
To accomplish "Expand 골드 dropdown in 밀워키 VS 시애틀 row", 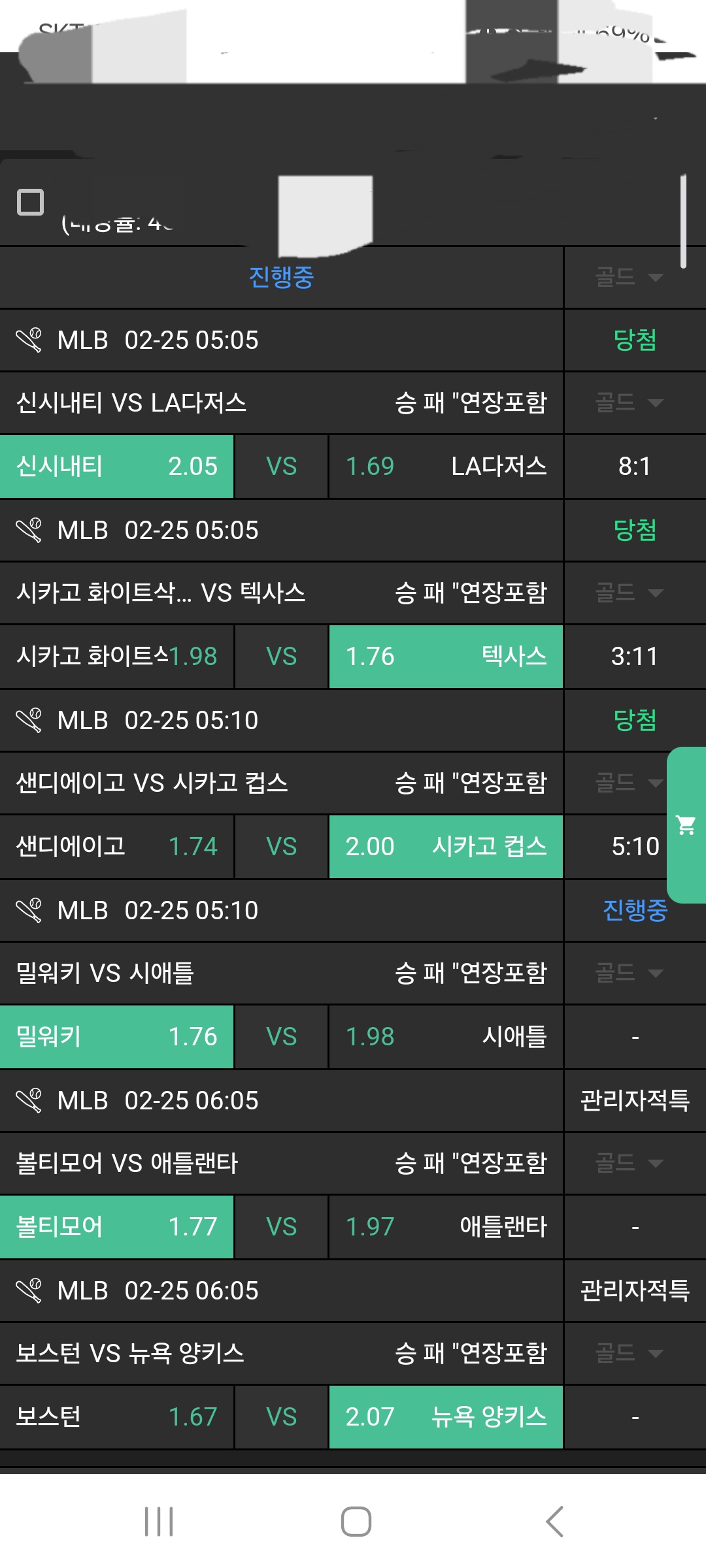I will pyautogui.click(x=629, y=973).
